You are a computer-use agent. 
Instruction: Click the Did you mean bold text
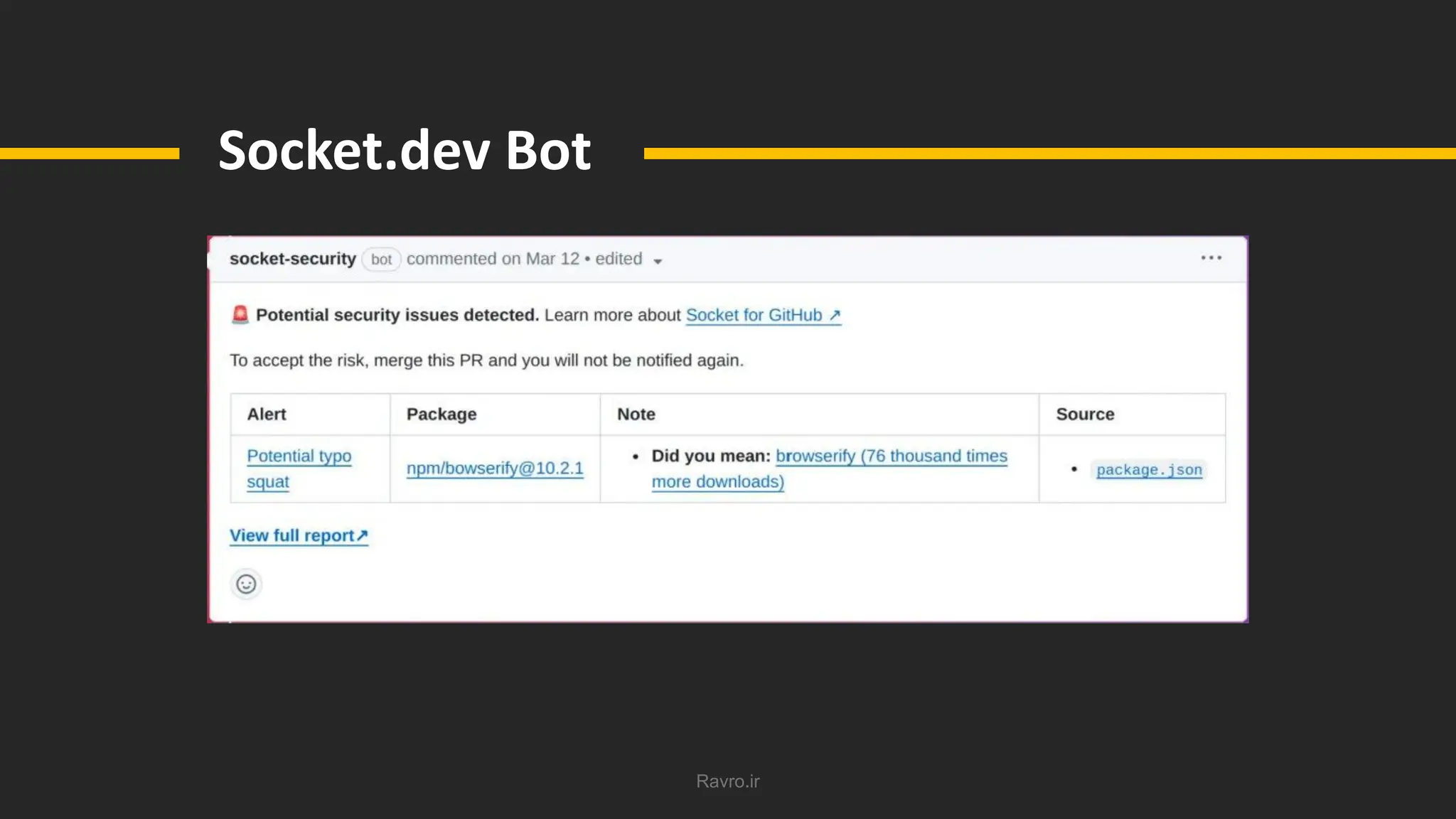[x=710, y=456]
